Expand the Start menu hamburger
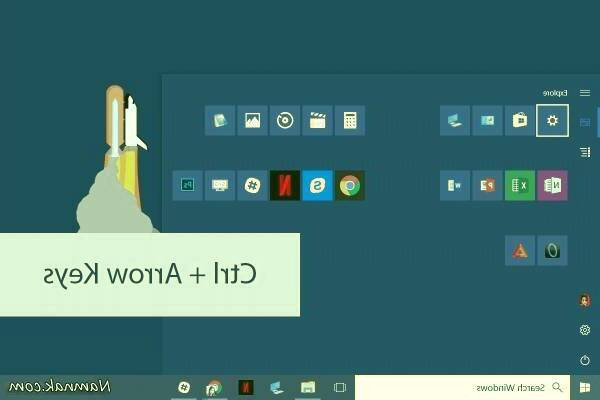The image size is (600, 400). [585, 93]
